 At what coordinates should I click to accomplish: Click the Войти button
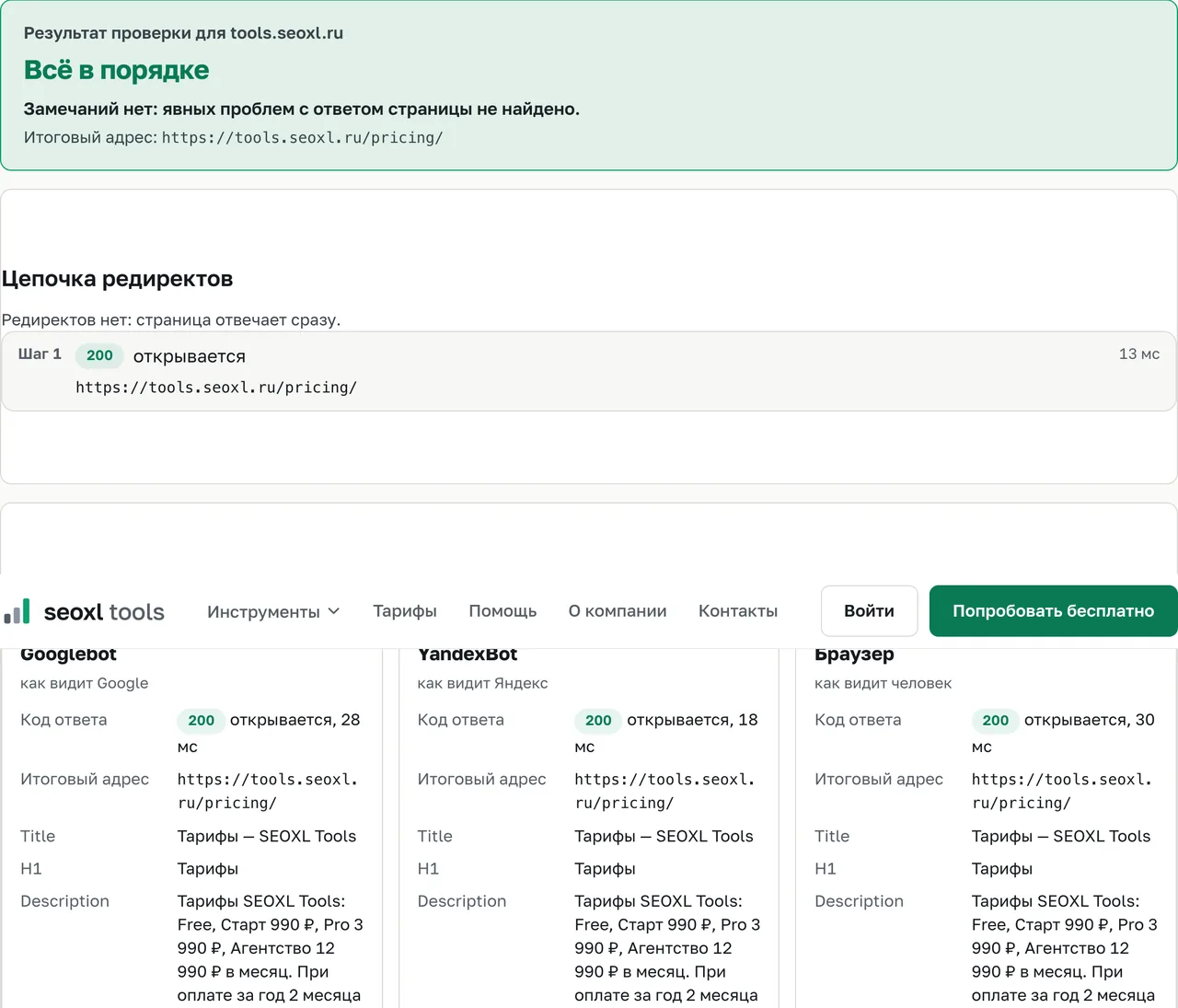click(x=869, y=611)
